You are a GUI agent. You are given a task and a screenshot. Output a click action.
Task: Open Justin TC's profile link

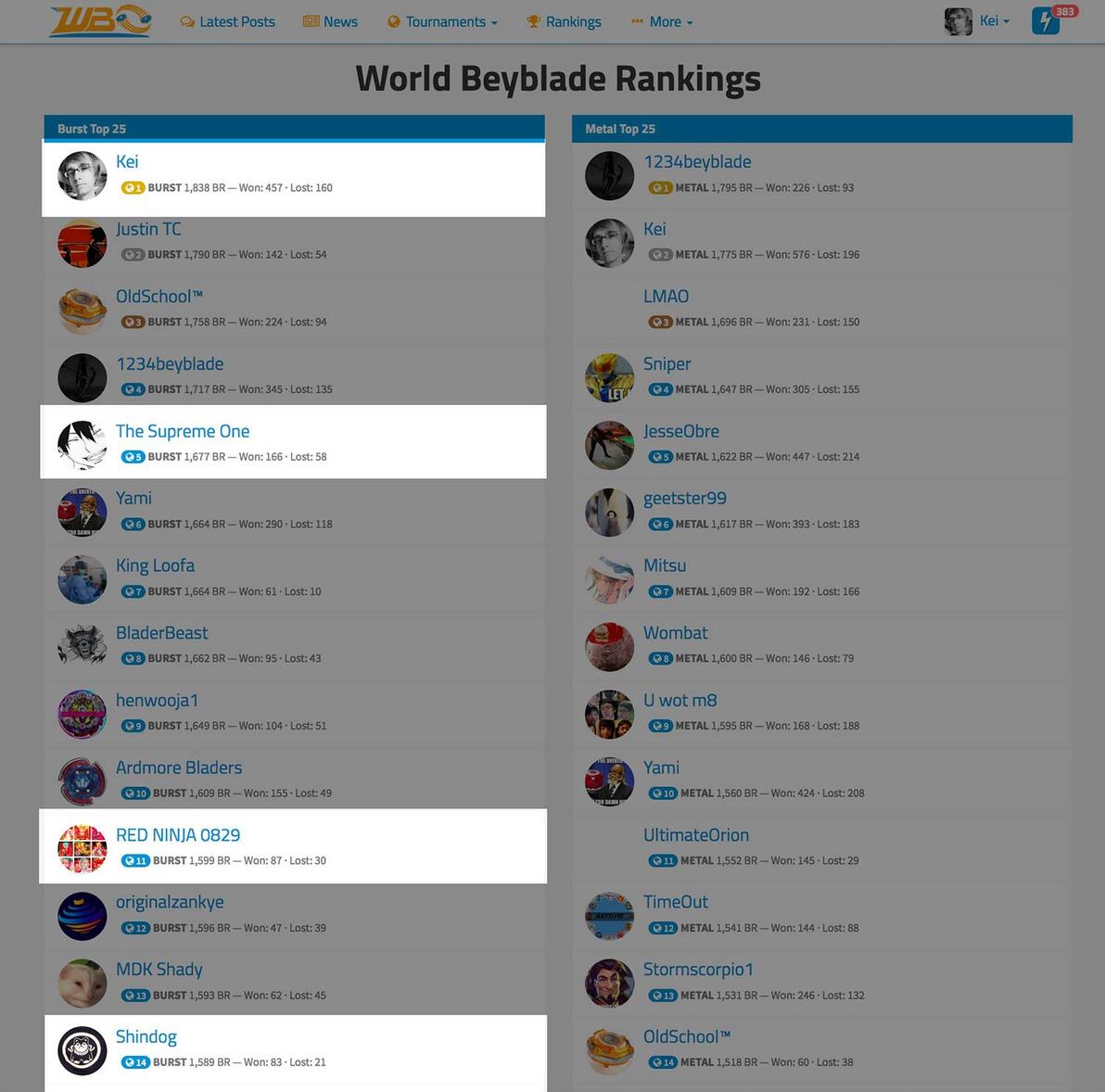(148, 229)
